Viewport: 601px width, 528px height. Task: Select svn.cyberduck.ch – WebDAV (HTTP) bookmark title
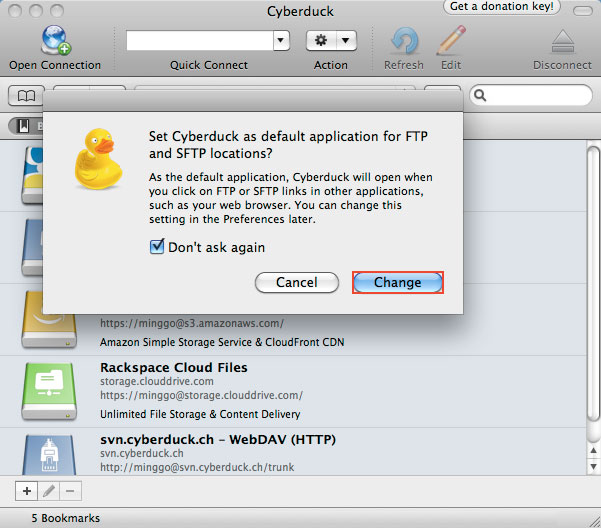pos(218,439)
